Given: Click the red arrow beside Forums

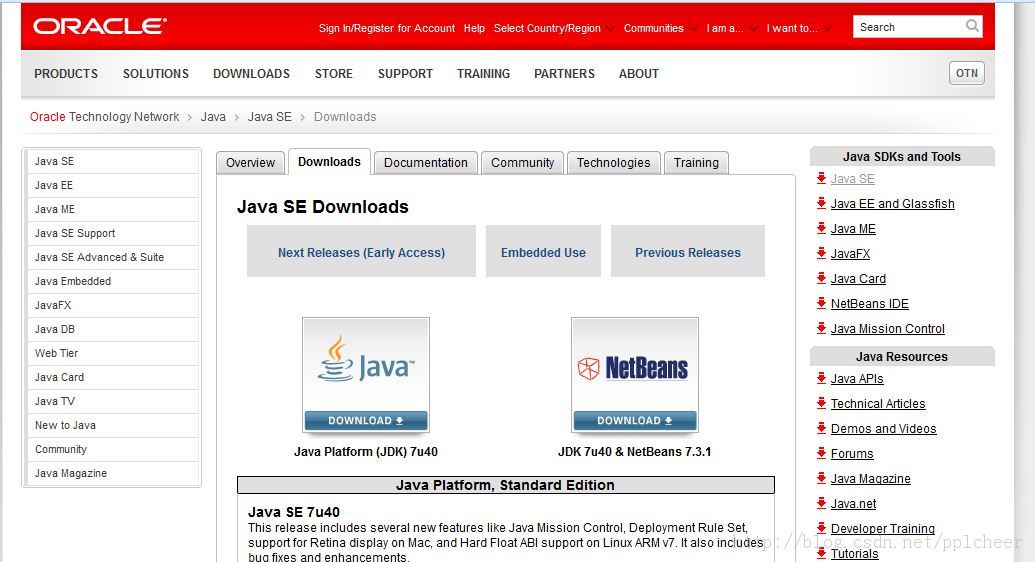Looking at the screenshot, I should tap(821, 454).
